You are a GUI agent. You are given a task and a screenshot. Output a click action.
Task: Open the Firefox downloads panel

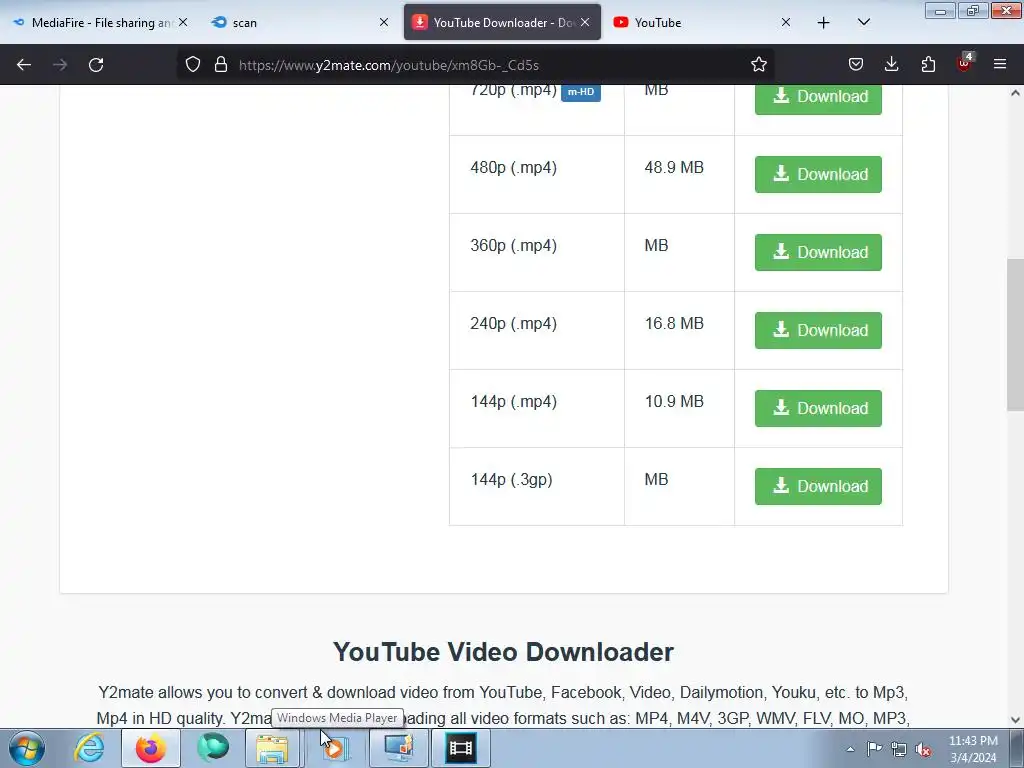click(891, 64)
